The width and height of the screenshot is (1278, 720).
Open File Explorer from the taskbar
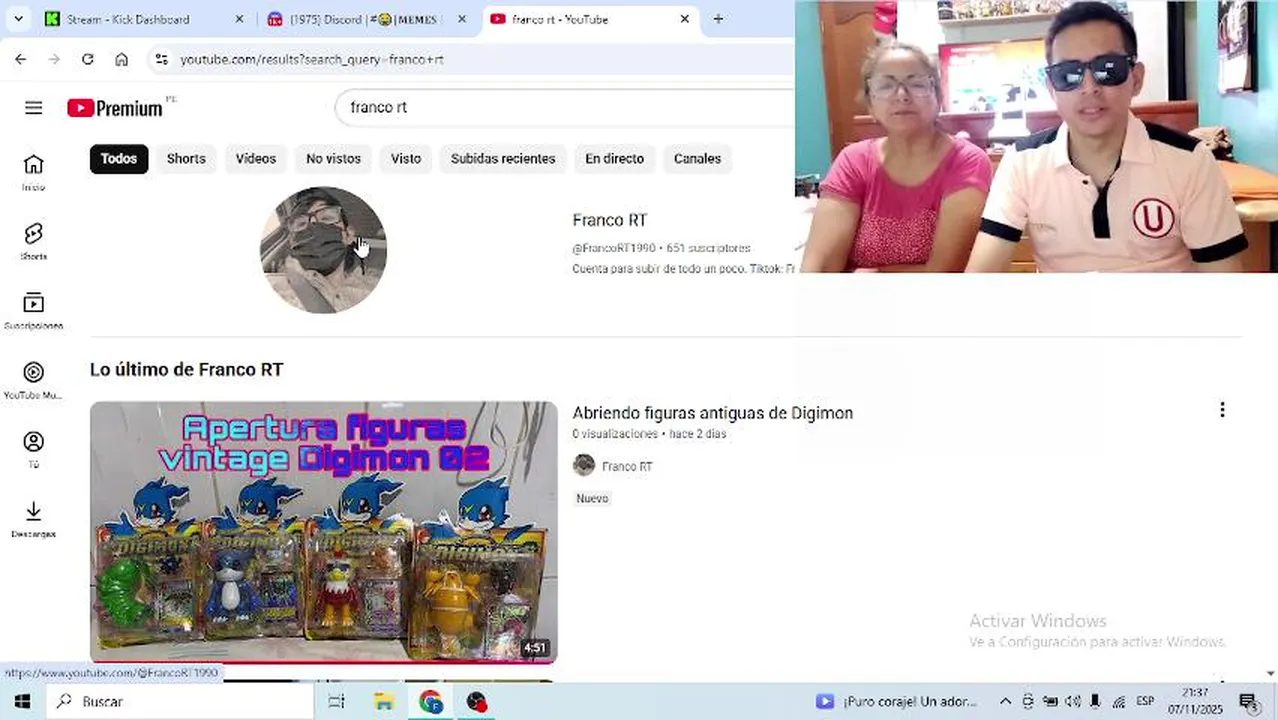click(x=384, y=701)
